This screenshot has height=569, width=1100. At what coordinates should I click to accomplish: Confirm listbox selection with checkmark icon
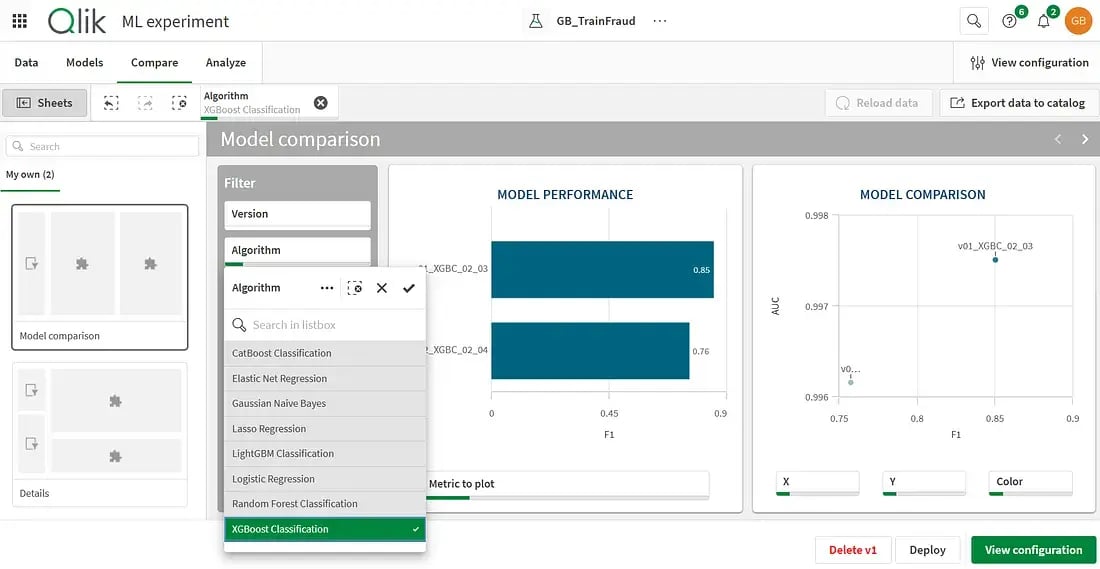(x=408, y=288)
